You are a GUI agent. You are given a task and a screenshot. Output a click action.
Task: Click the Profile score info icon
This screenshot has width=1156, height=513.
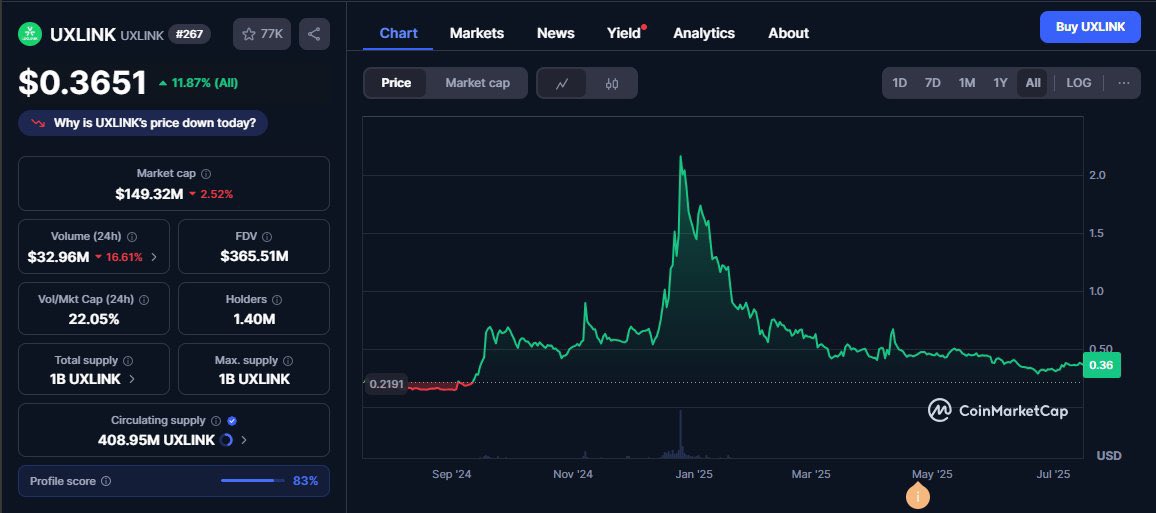point(105,481)
